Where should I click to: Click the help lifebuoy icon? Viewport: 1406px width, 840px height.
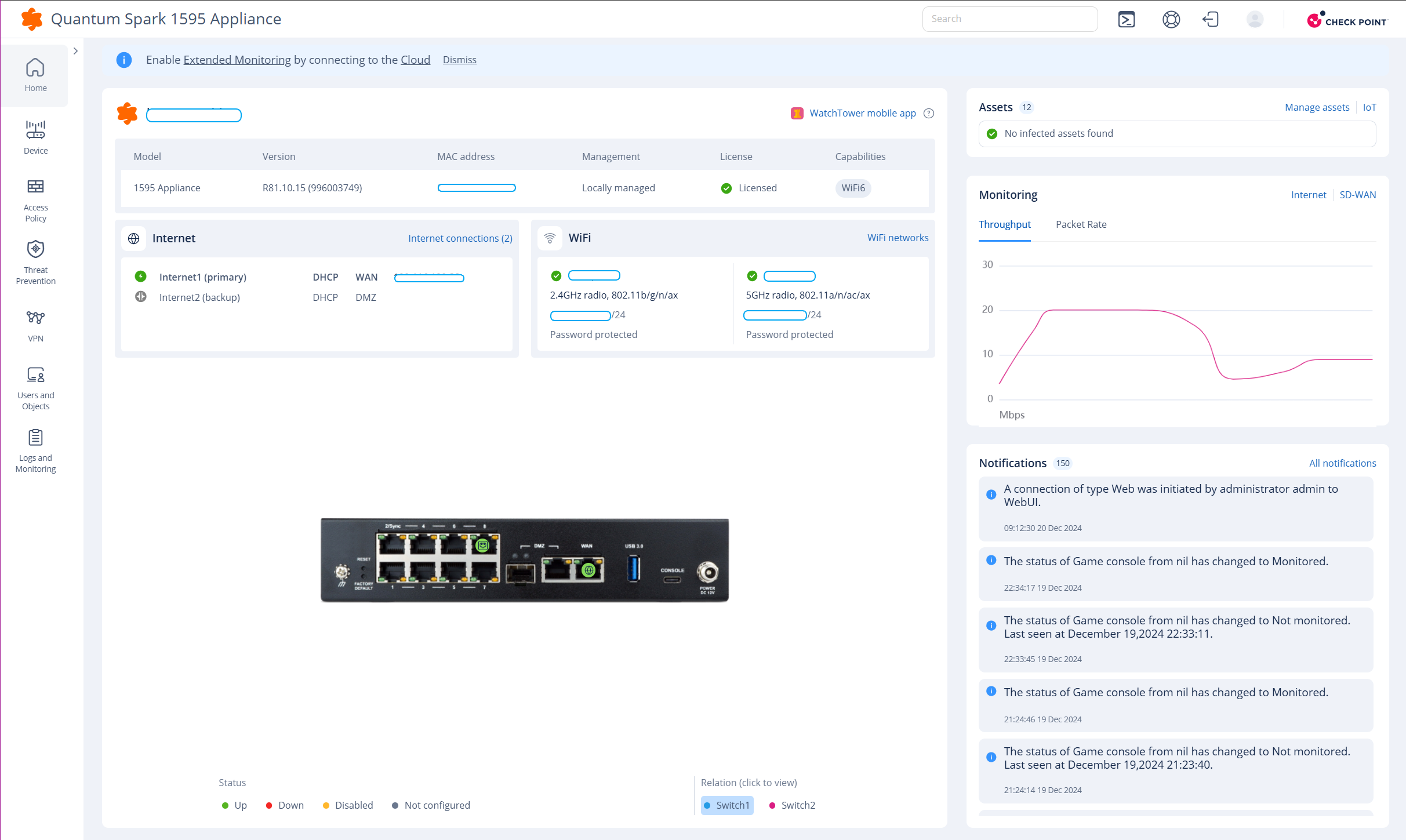(1171, 20)
